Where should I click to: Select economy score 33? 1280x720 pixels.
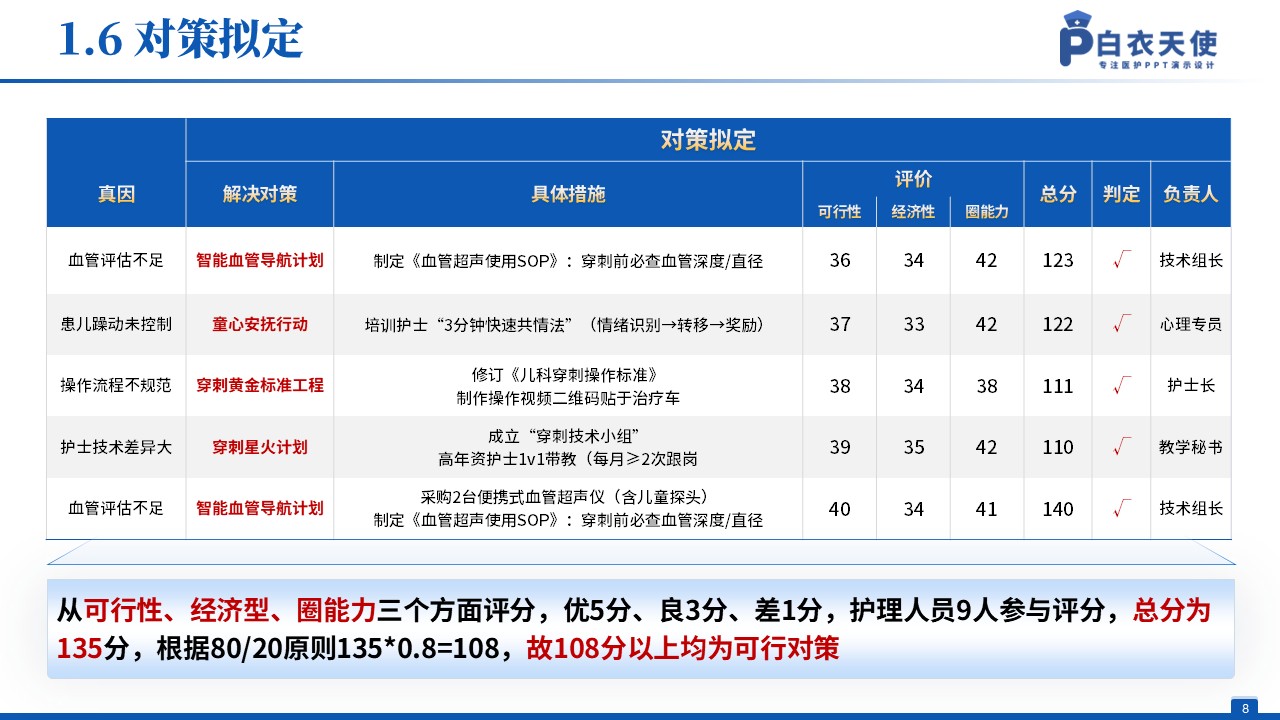(x=914, y=324)
